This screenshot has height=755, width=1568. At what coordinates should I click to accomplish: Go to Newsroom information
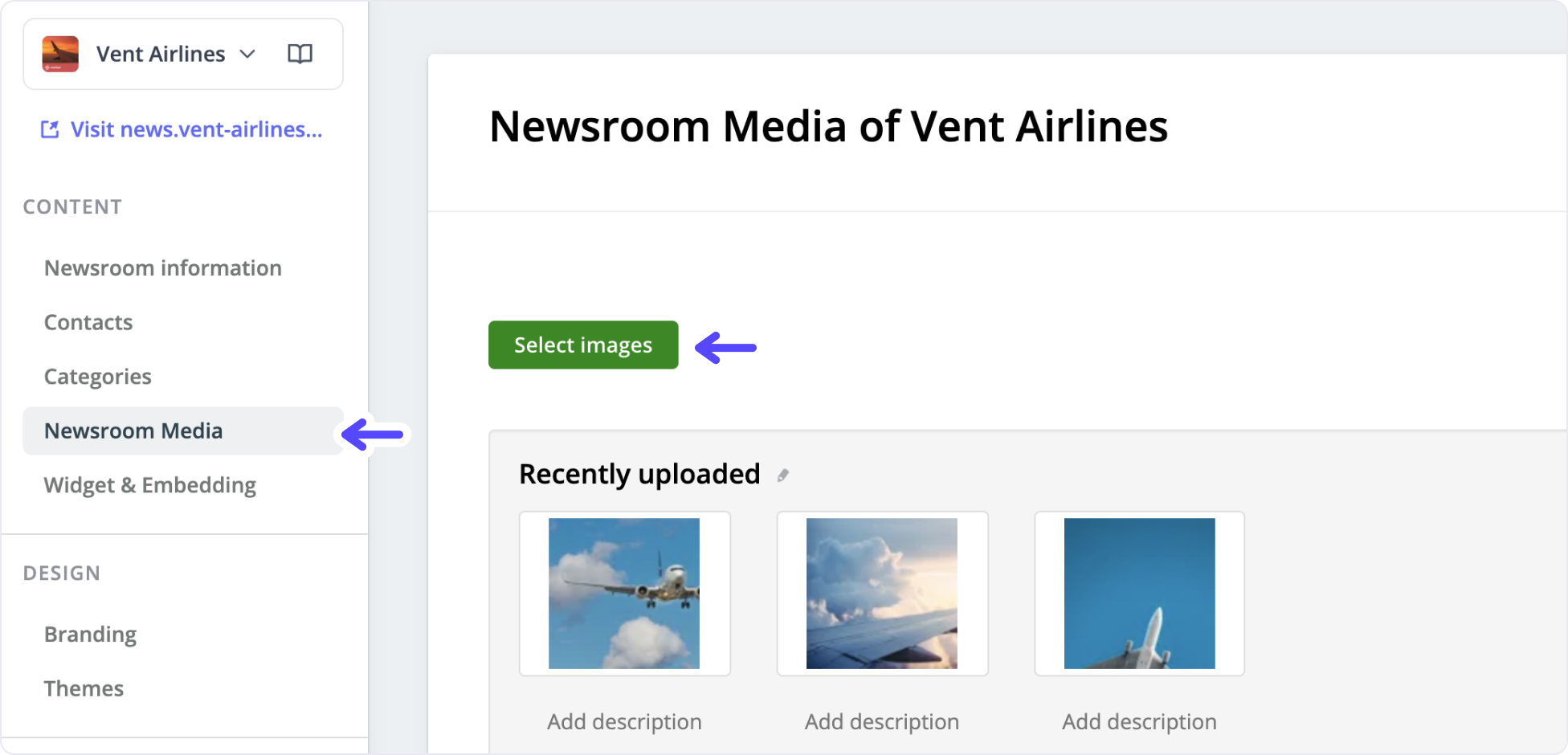163,267
